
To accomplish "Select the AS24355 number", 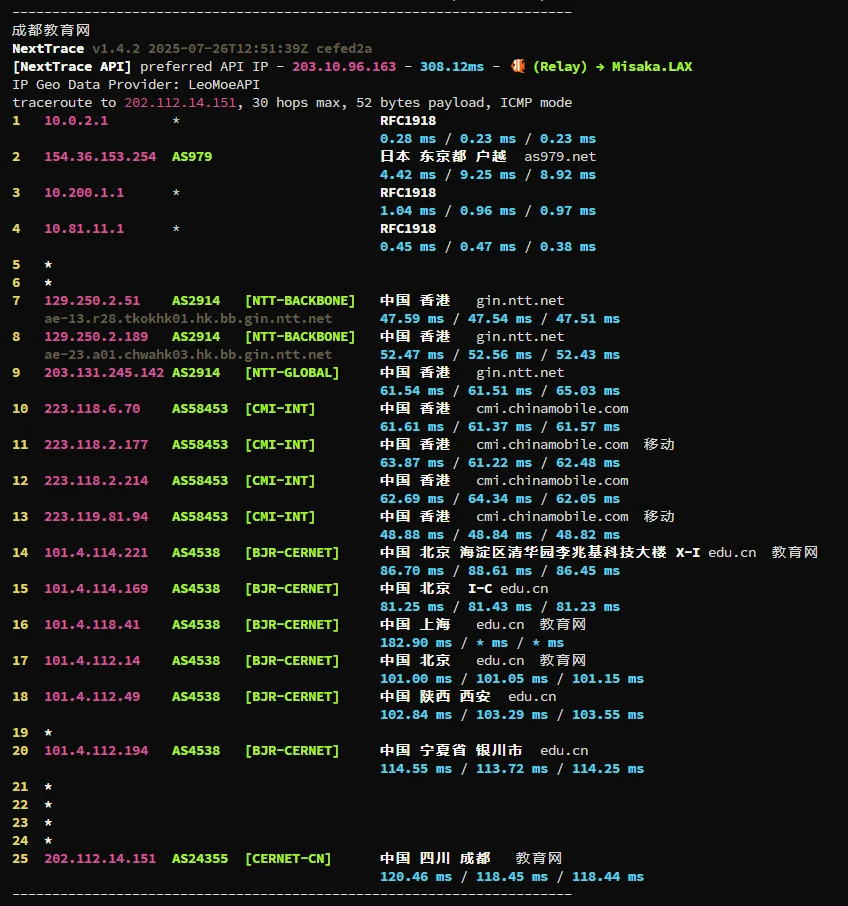I will [x=200, y=859].
